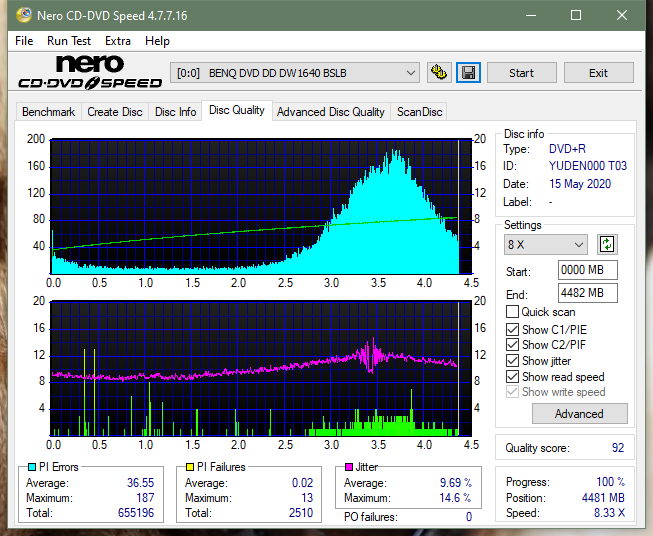Viewport: 653px width, 536px height.
Task: Enable the Quick scan checkbox
Action: pos(512,312)
